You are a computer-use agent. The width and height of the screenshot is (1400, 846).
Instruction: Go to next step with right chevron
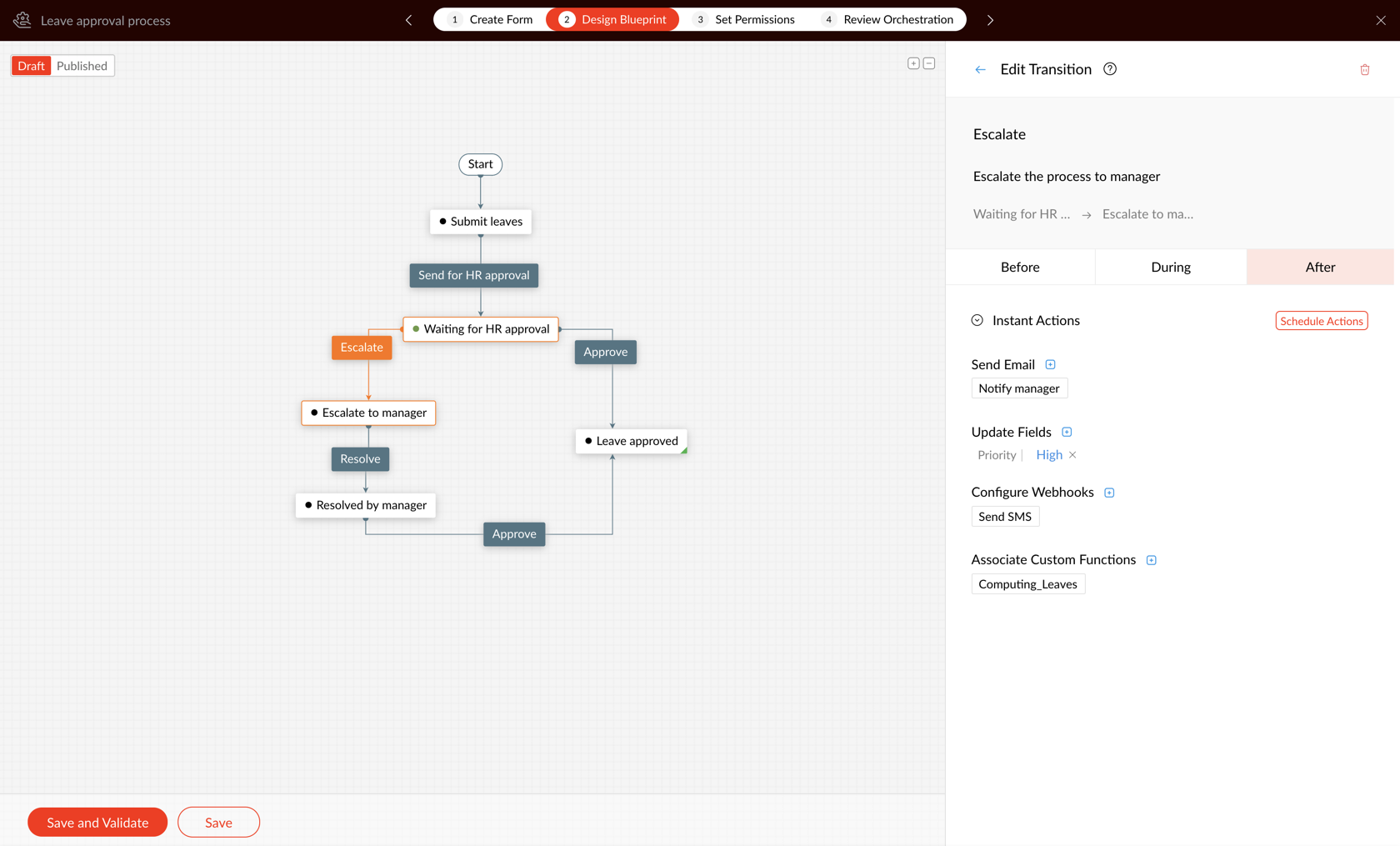coord(990,20)
